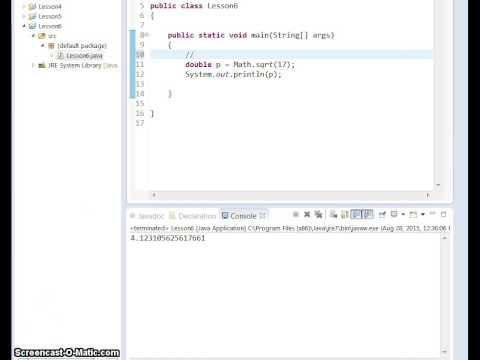Select the Lesson5 project

(50, 16)
